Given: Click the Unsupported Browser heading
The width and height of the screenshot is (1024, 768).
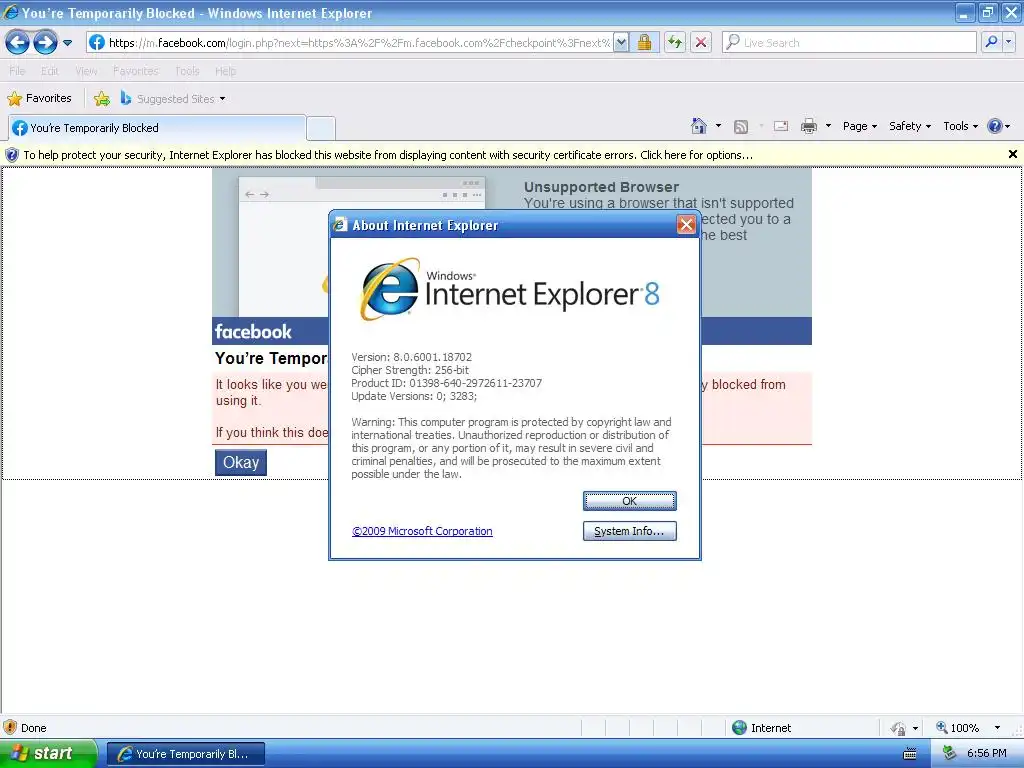Looking at the screenshot, I should pyautogui.click(x=601, y=187).
